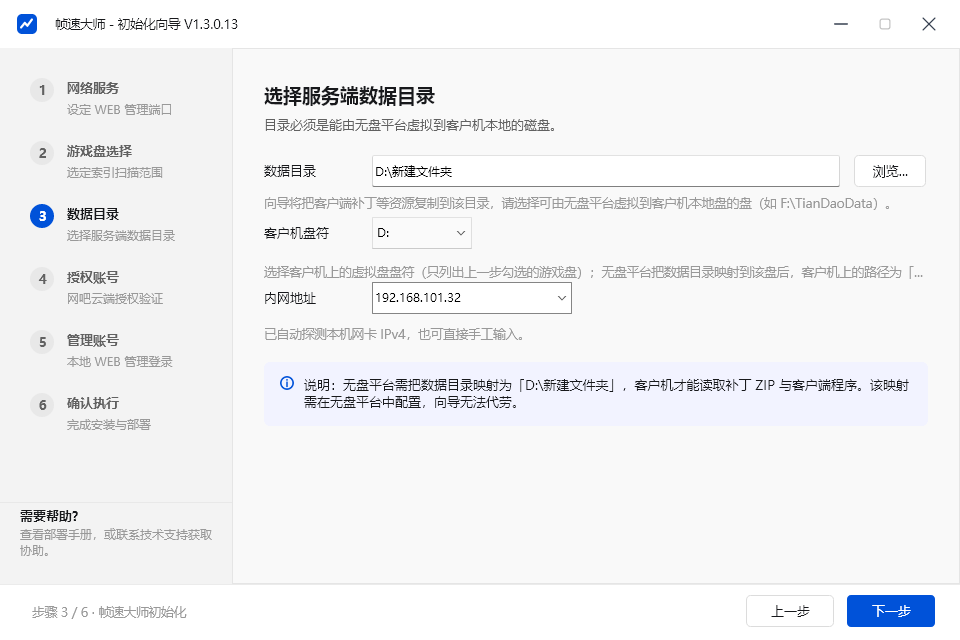Viewport: 960px width, 640px height.
Task: Open the 客户机盘符 D: dropdown
Action: pos(422,233)
